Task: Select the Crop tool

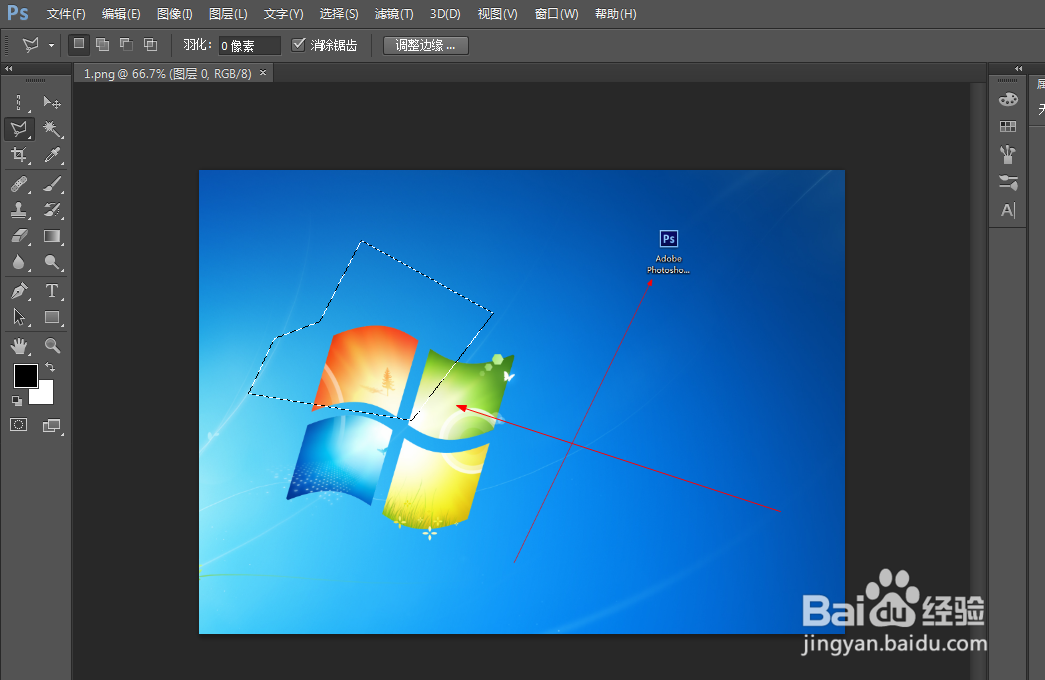Action: tap(19, 155)
